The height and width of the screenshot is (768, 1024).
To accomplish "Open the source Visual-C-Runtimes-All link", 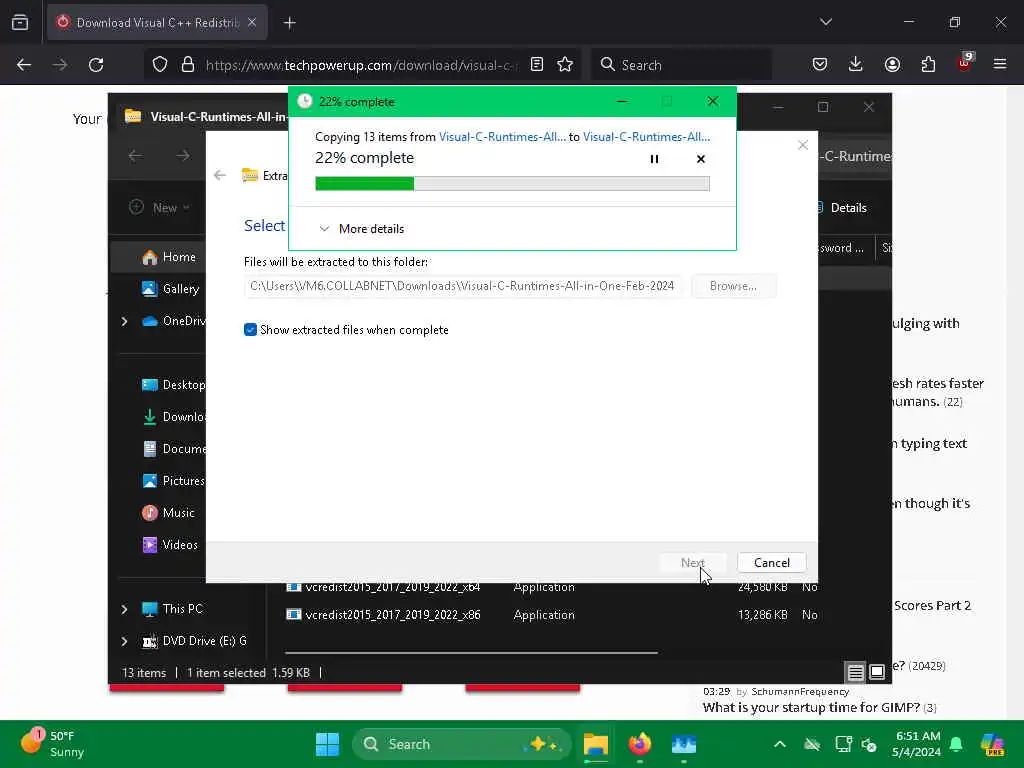I will pyautogui.click(x=502, y=136).
